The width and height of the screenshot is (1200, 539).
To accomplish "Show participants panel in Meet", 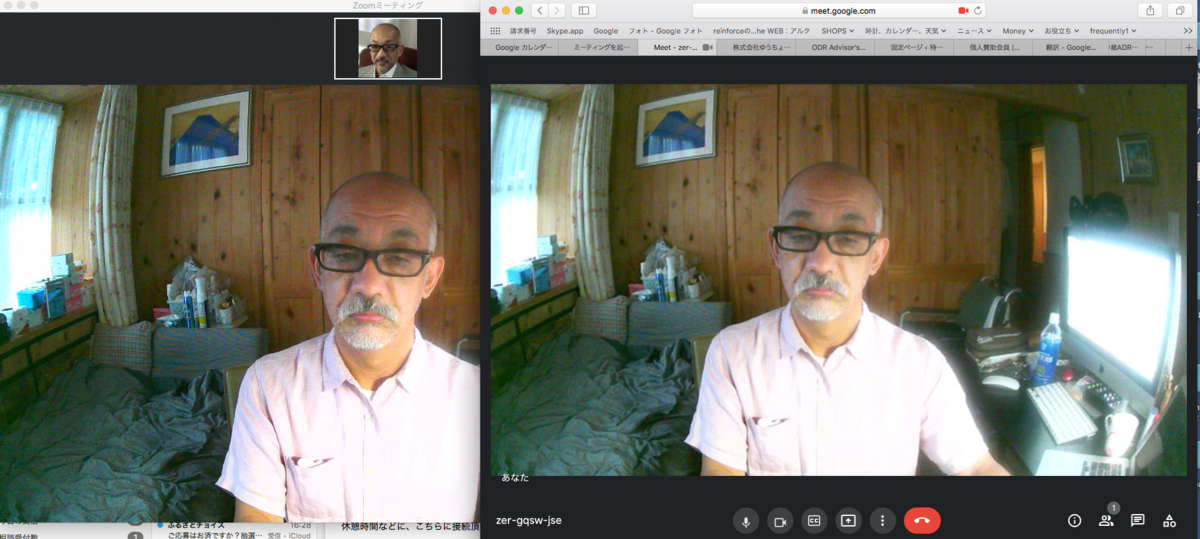I will 1106,520.
